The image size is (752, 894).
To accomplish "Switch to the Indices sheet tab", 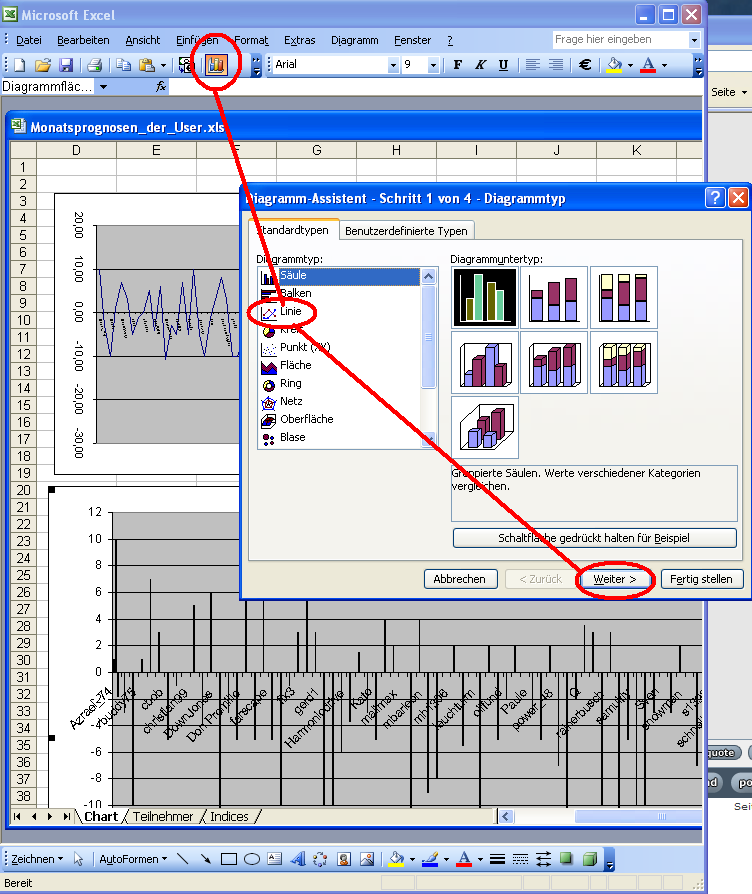I will pyautogui.click(x=229, y=816).
